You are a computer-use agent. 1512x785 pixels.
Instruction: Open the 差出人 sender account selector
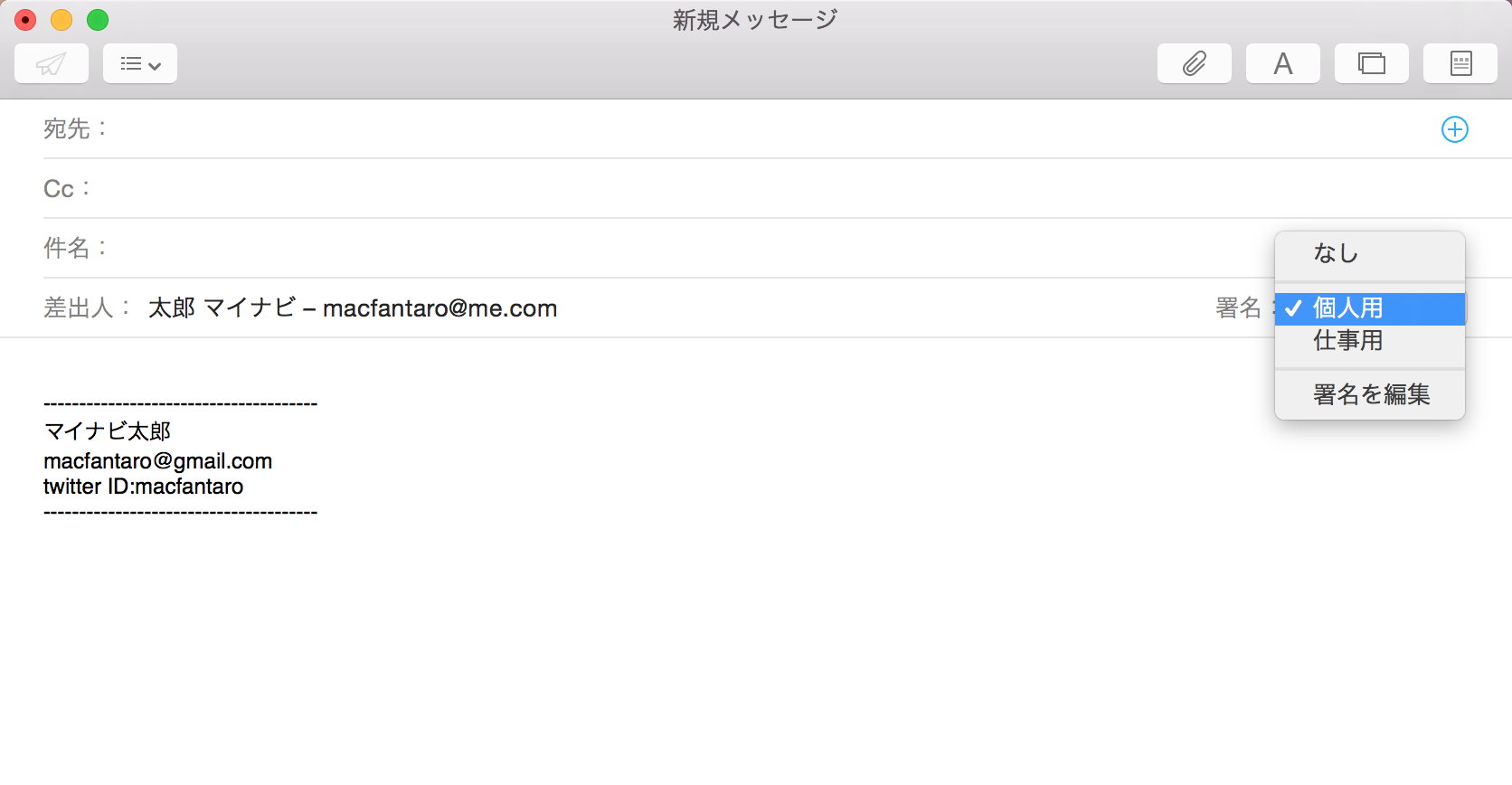coord(353,308)
